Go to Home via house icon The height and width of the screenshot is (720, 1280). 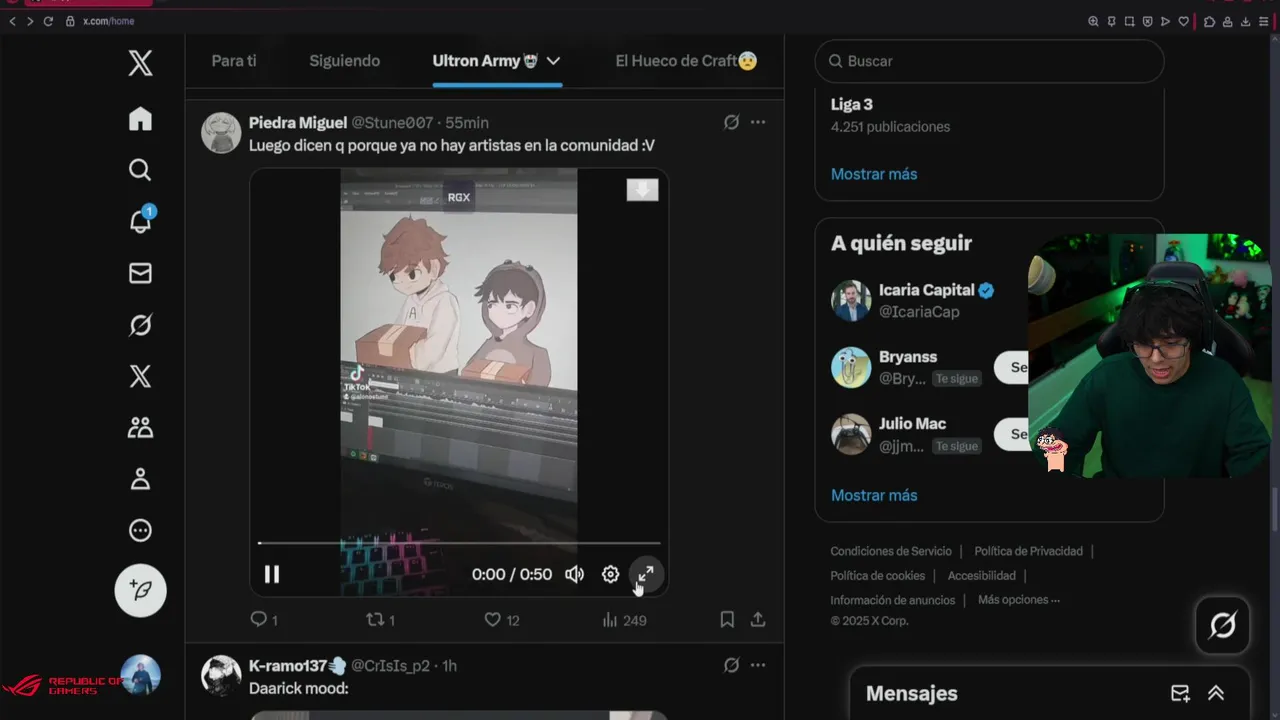tap(140, 119)
